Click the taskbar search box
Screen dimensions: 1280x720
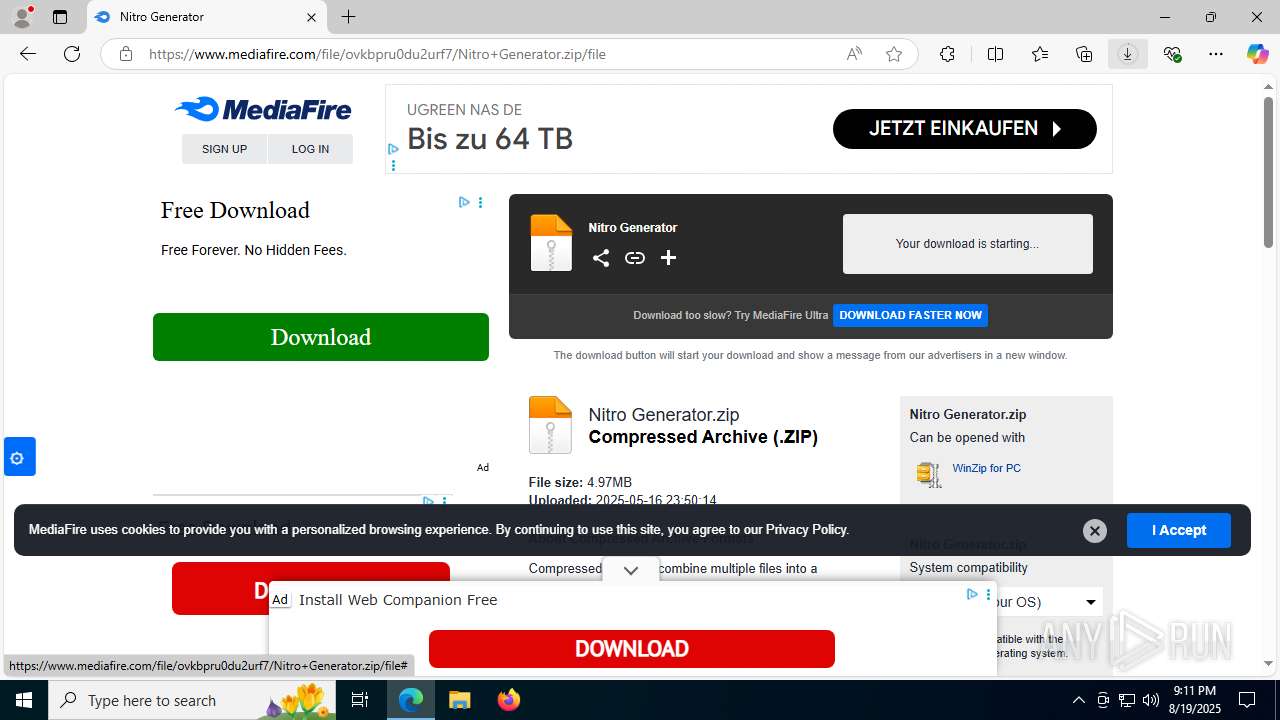(x=192, y=700)
